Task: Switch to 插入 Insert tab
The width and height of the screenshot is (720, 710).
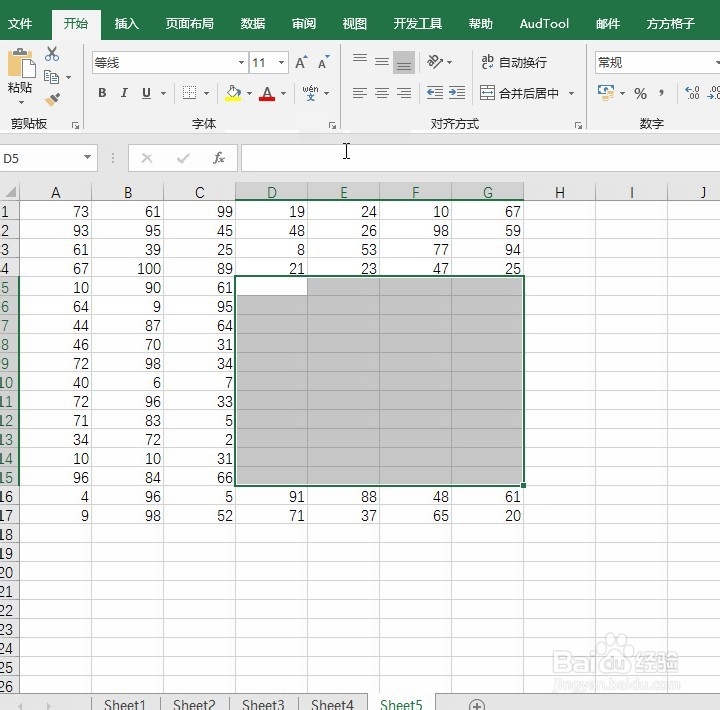Action: [126, 23]
